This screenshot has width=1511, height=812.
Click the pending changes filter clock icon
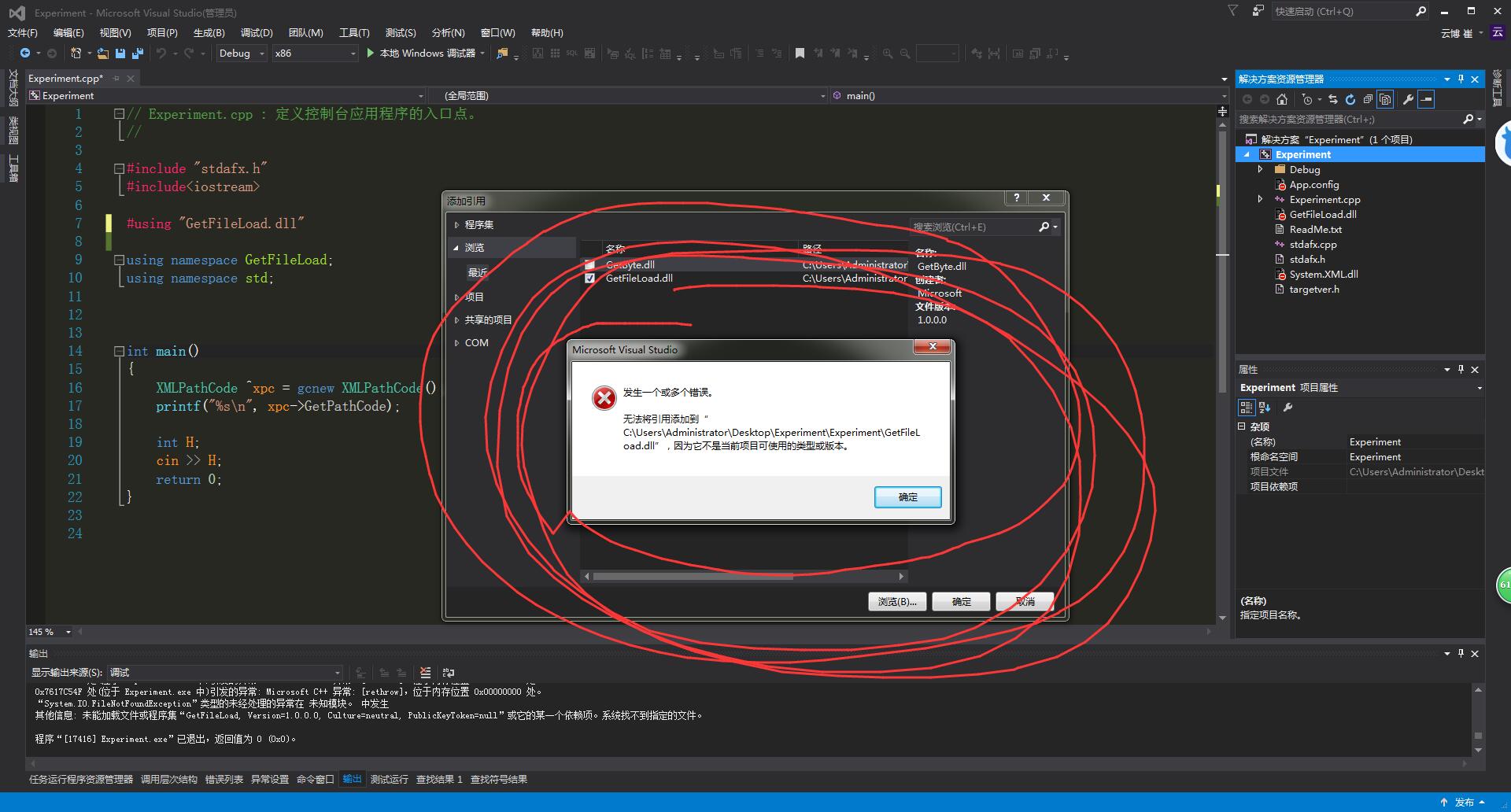1307,99
